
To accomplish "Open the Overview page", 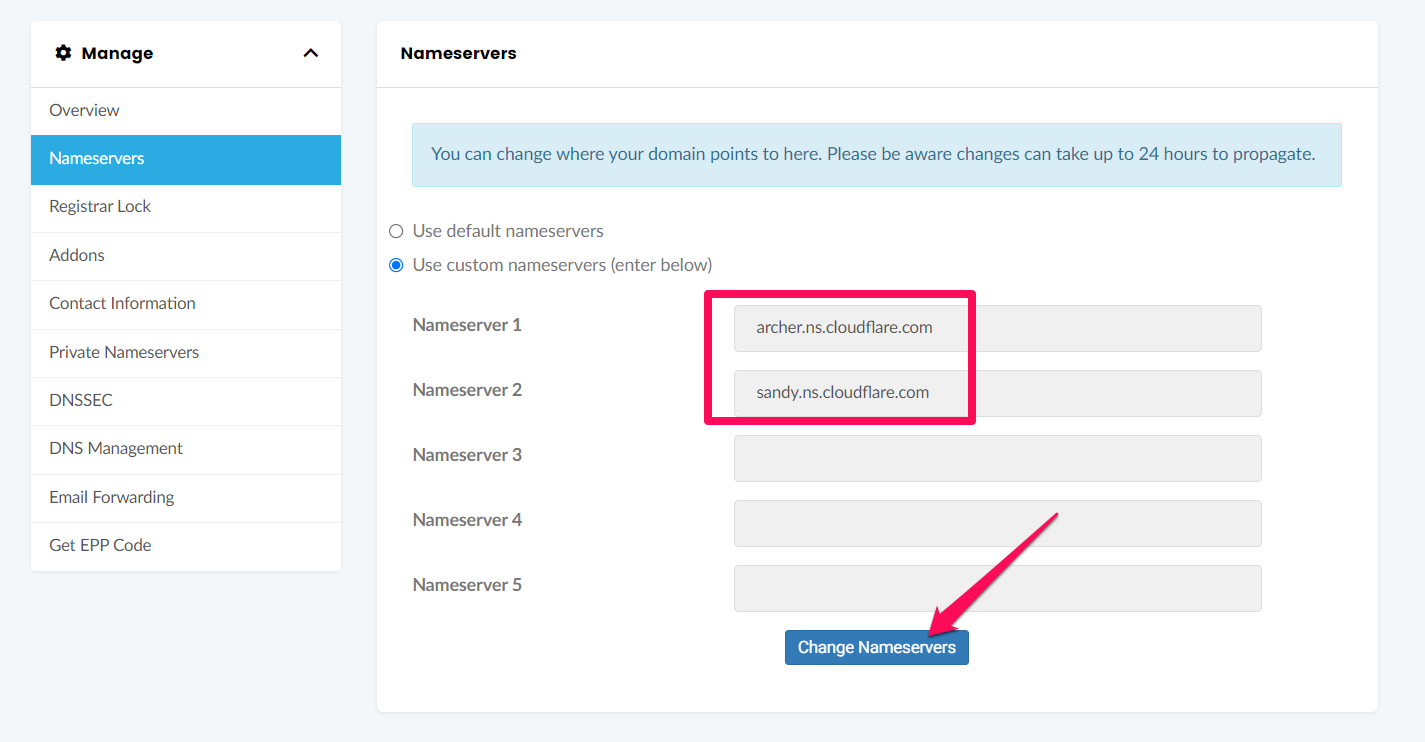I will [84, 110].
